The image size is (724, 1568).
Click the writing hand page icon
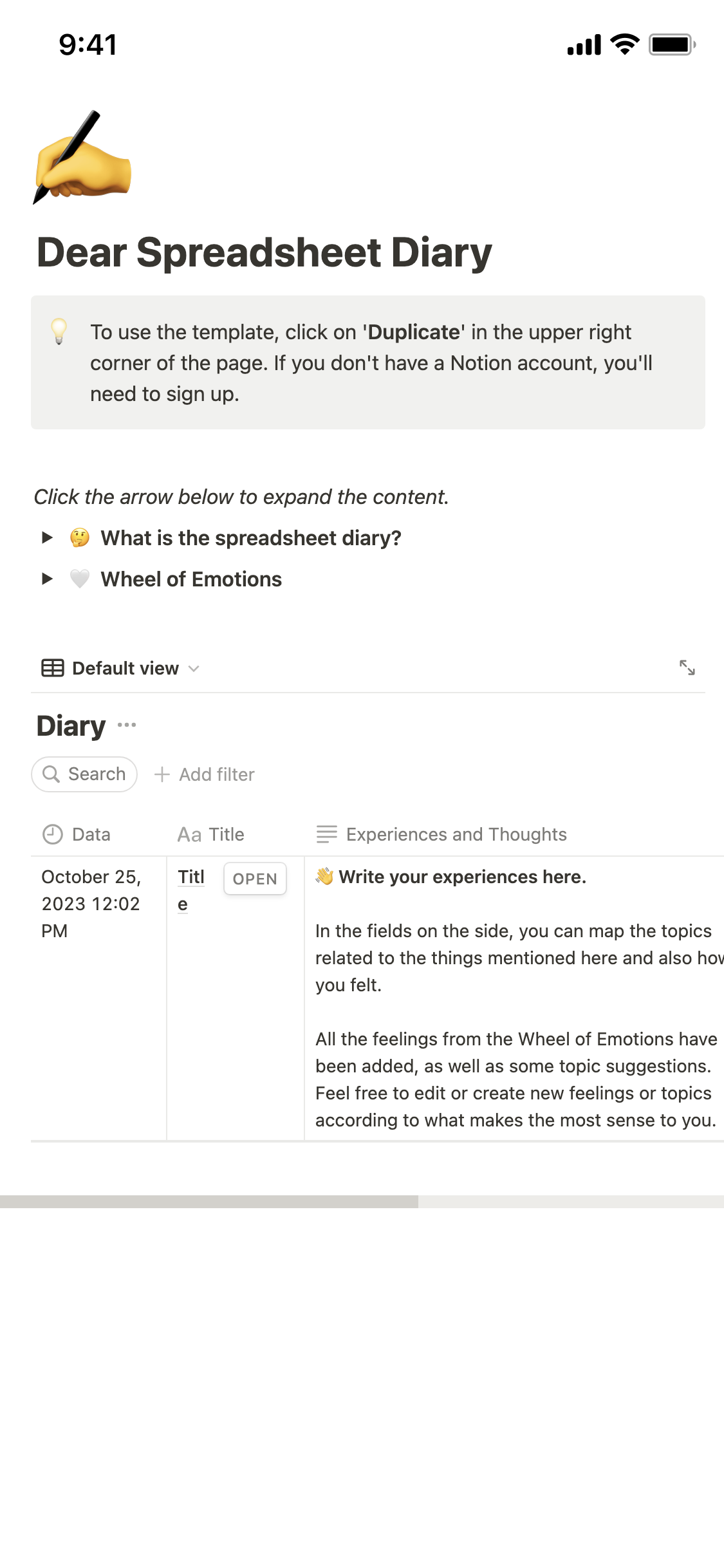(82, 158)
